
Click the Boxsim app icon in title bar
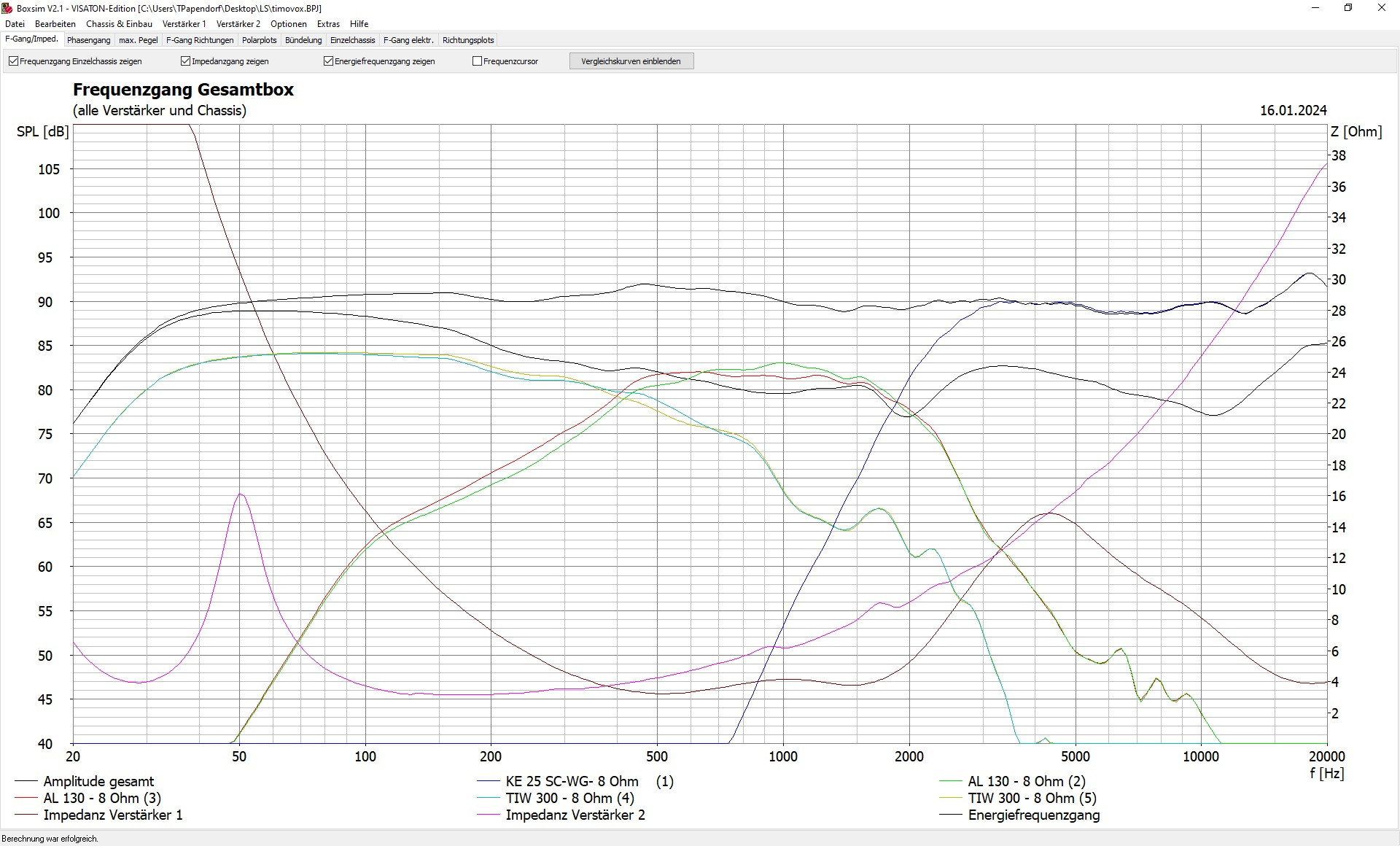pos(7,8)
